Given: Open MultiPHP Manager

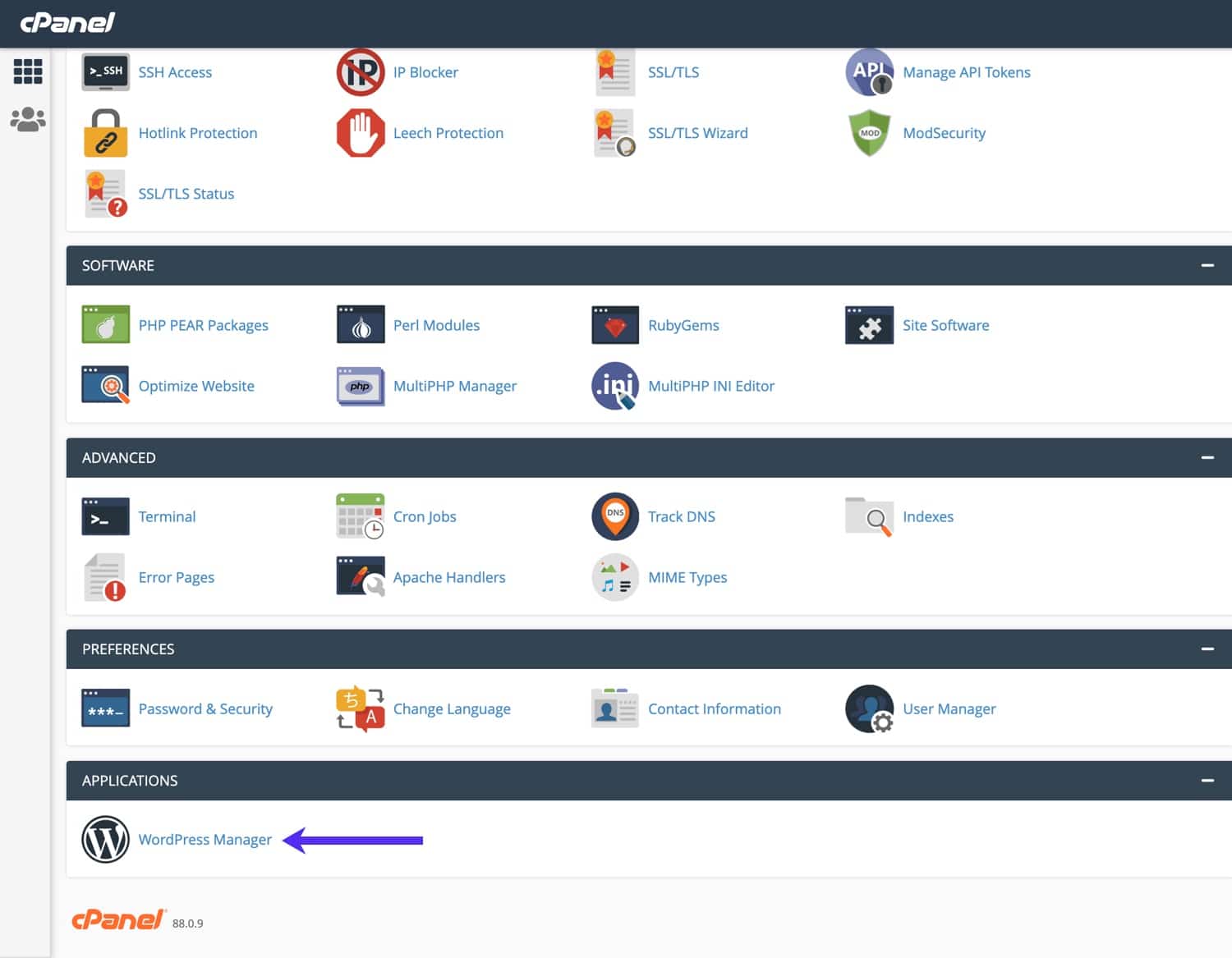Looking at the screenshot, I should pyautogui.click(x=454, y=386).
